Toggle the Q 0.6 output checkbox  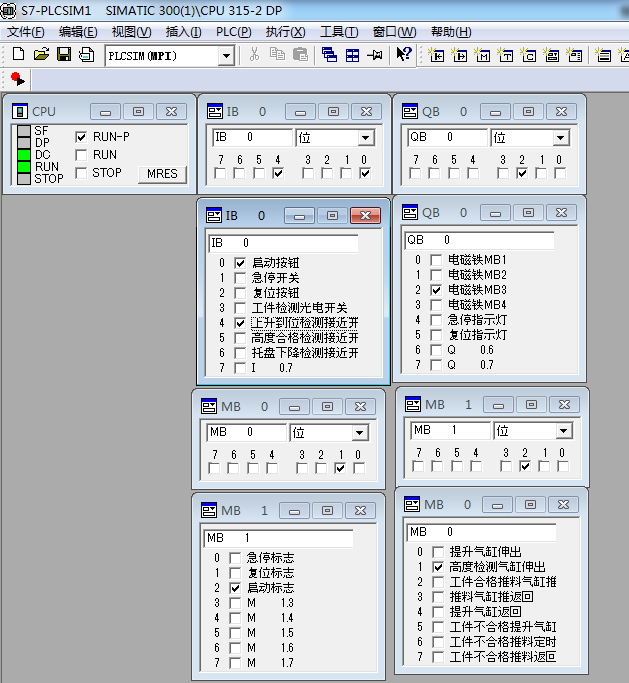(x=436, y=350)
